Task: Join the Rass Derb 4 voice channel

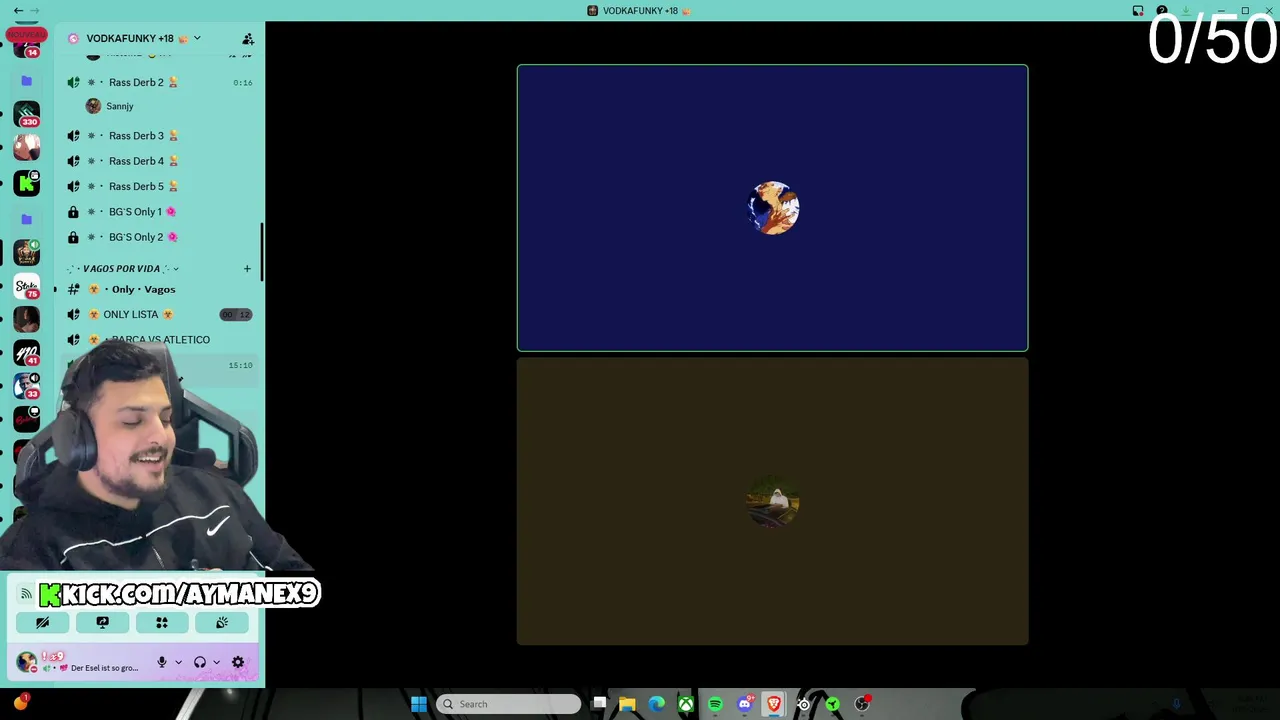Action: (160, 161)
